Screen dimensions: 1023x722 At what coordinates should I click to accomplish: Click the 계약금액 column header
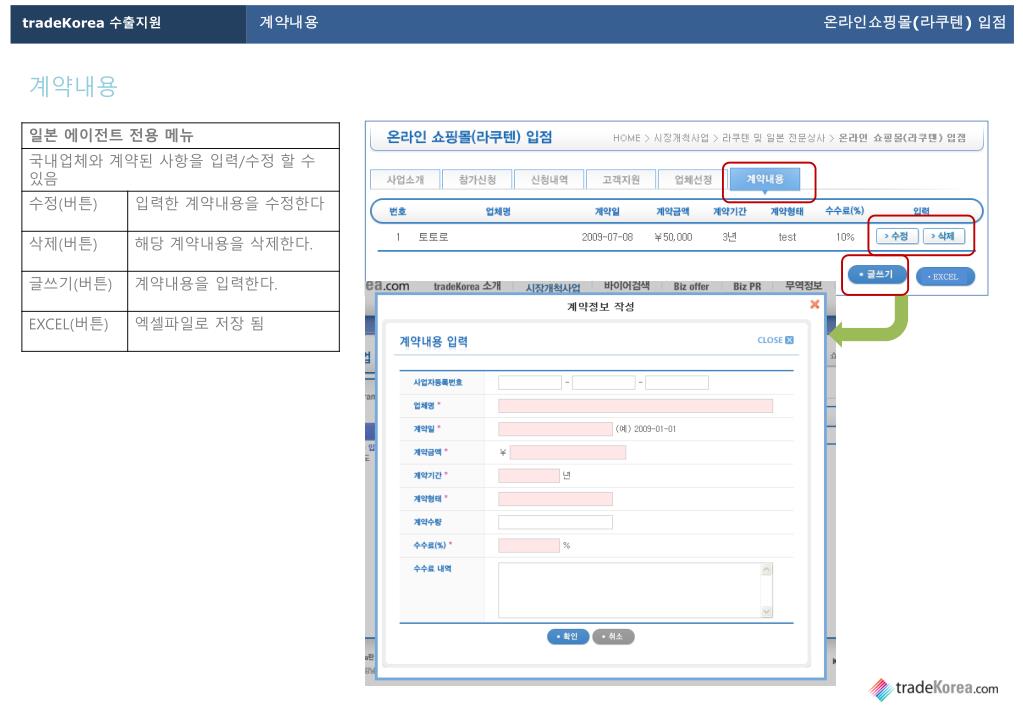(x=673, y=211)
